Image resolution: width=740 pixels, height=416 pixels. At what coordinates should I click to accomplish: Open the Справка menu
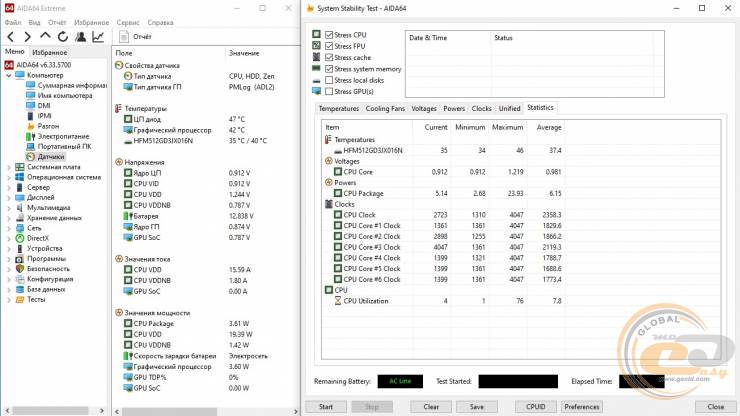(160, 22)
